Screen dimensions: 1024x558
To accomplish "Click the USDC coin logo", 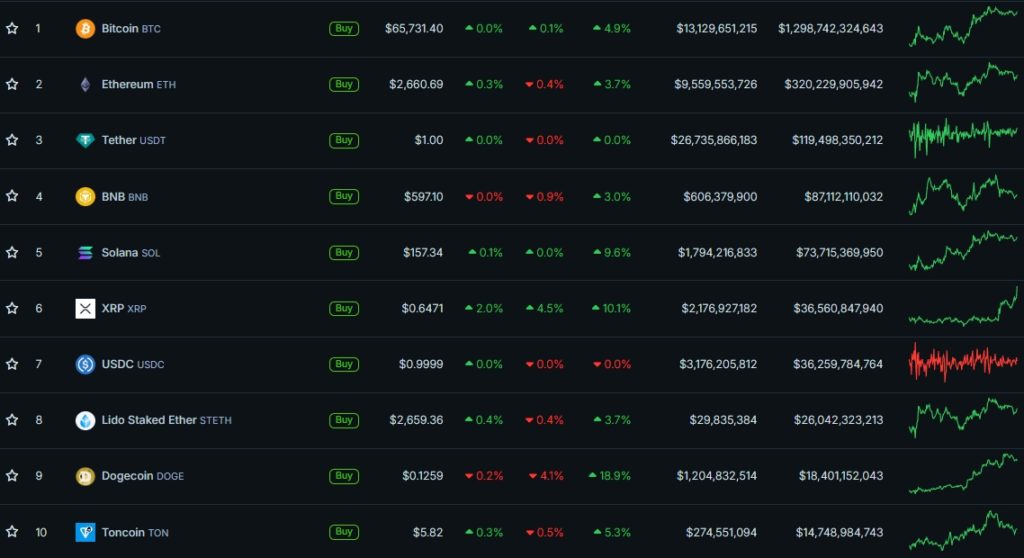I will [85, 364].
